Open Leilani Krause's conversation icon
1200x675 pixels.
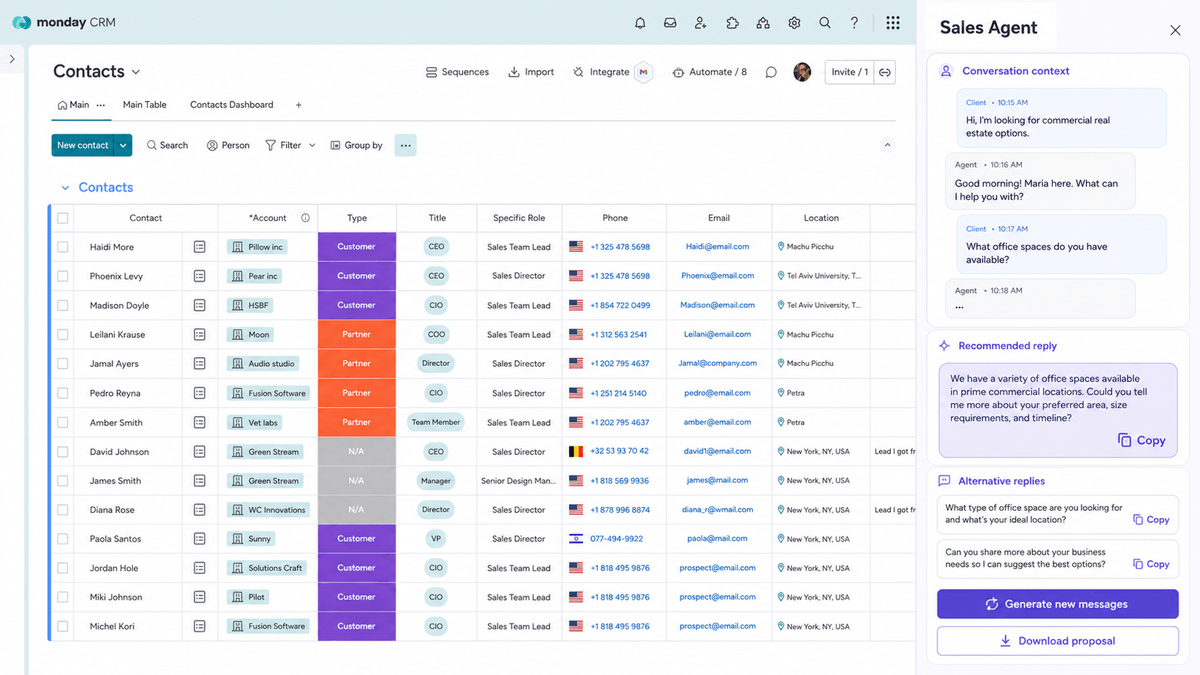pos(199,334)
